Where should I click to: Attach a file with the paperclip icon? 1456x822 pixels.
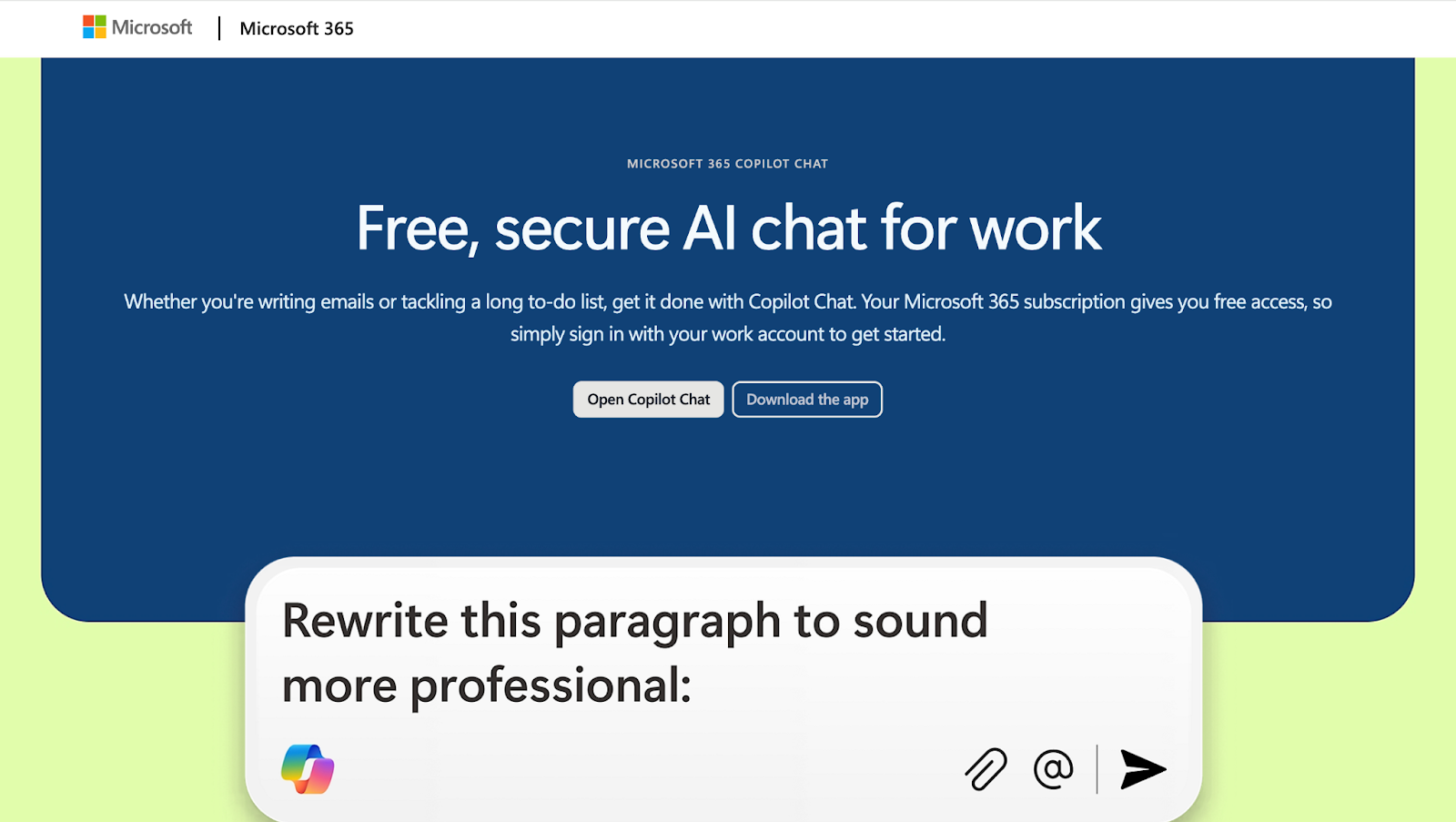[986, 769]
